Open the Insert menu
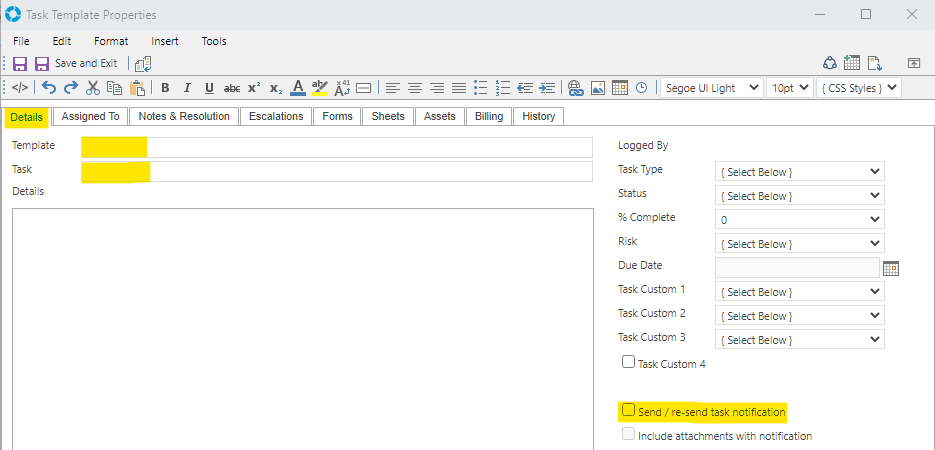 point(165,41)
